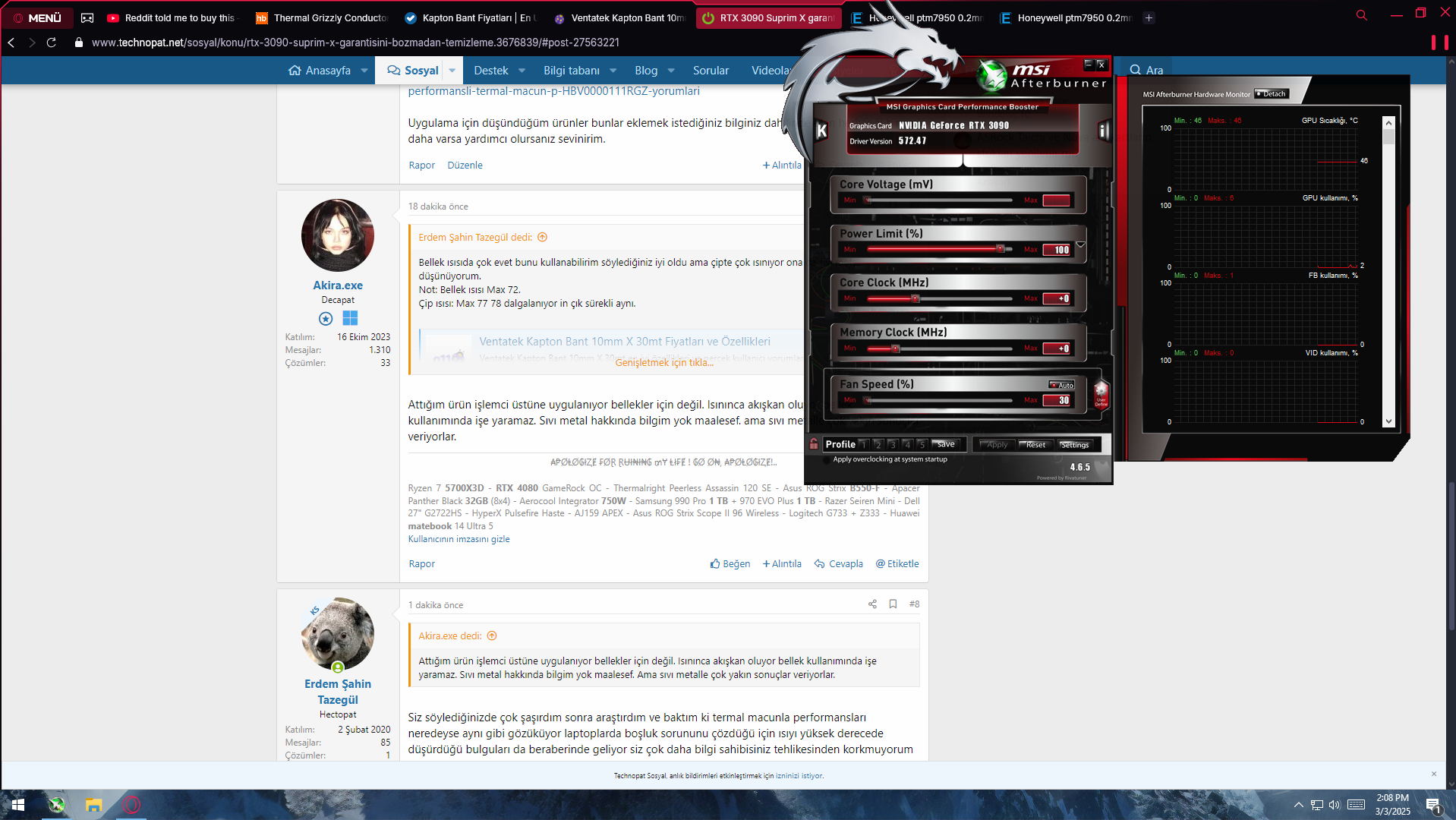The width and height of the screenshot is (1456, 820).
Task: Reload the Technopat page
Action: click(x=52, y=43)
